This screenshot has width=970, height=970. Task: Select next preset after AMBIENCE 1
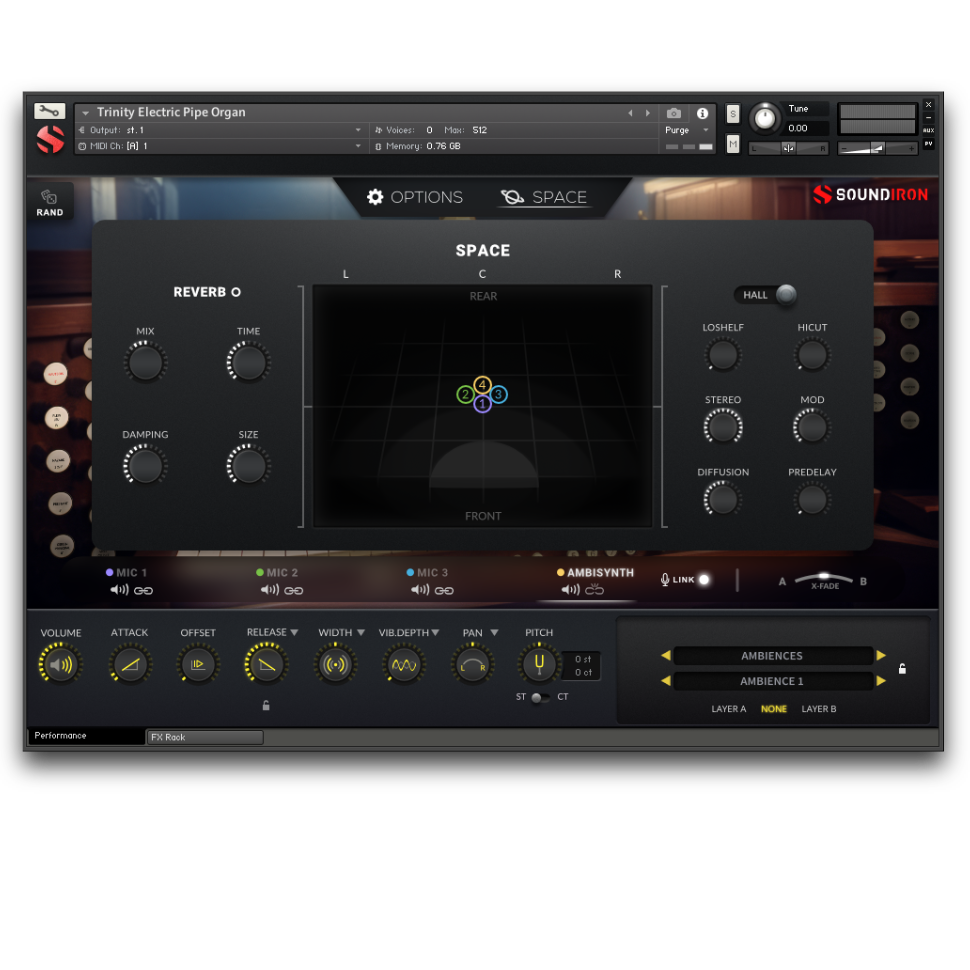click(x=882, y=680)
